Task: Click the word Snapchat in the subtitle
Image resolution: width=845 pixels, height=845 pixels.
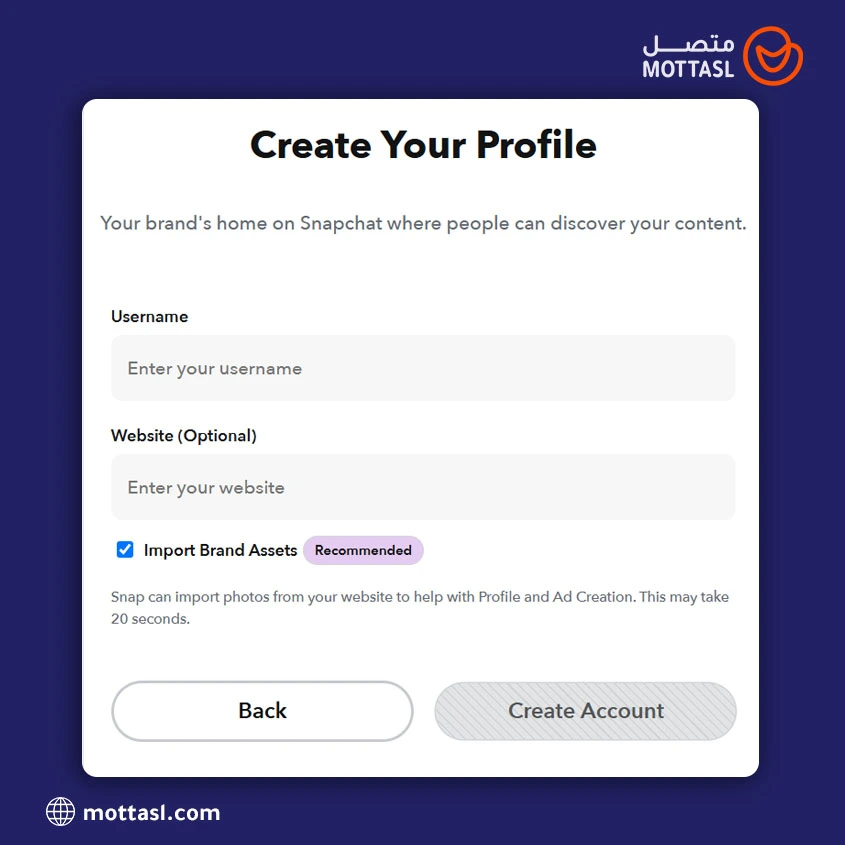Action: click(x=341, y=223)
